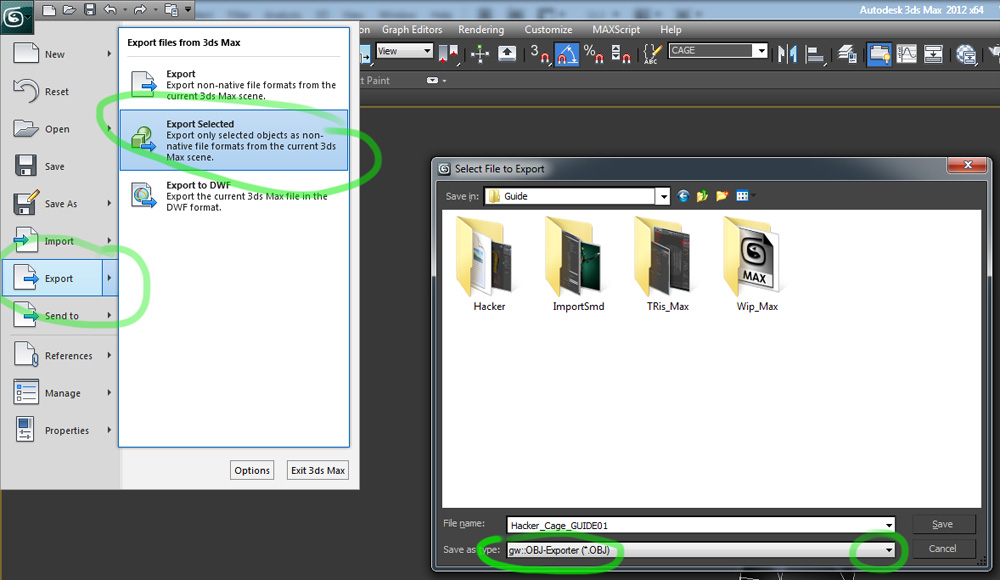1000x580 pixels.
Task: Open Schematic View icon in toolbar
Action: pyautogui.click(x=933, y=54)
